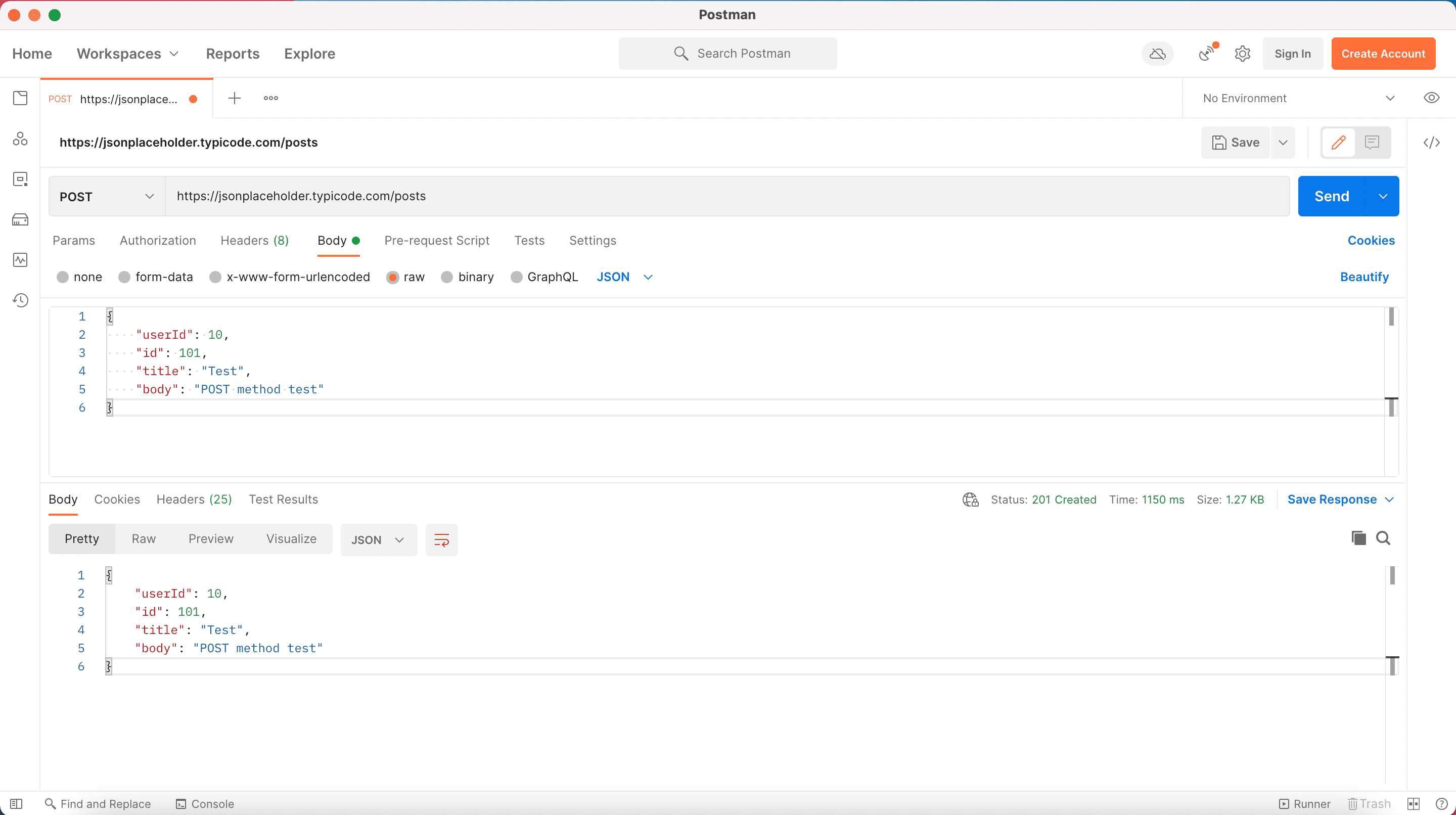
Task: Open the Console in the status bar
Action: pos(205,804)
